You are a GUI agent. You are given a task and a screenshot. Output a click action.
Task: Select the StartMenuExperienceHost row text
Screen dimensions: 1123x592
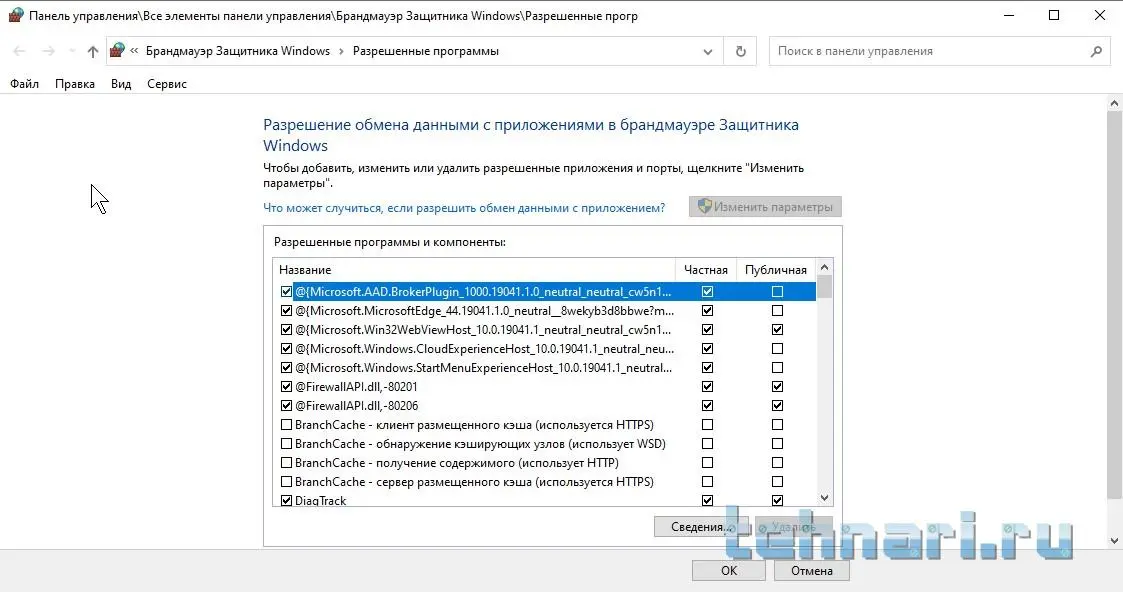[483, 367]
